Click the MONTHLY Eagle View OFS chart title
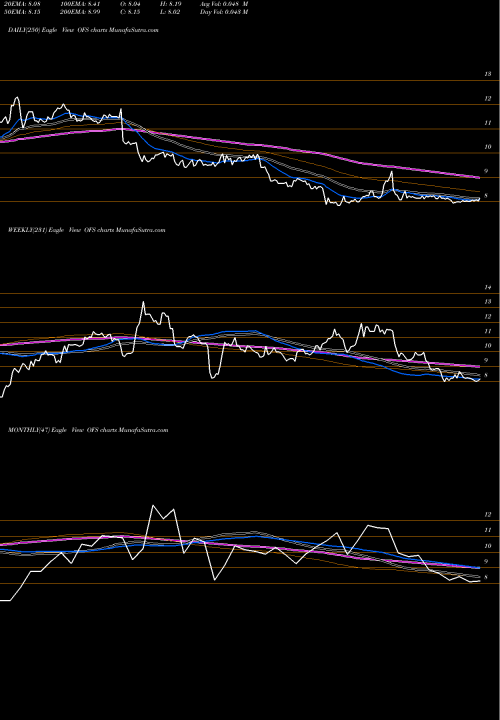The width and height of the screenshot is (500, 720). 88,430
